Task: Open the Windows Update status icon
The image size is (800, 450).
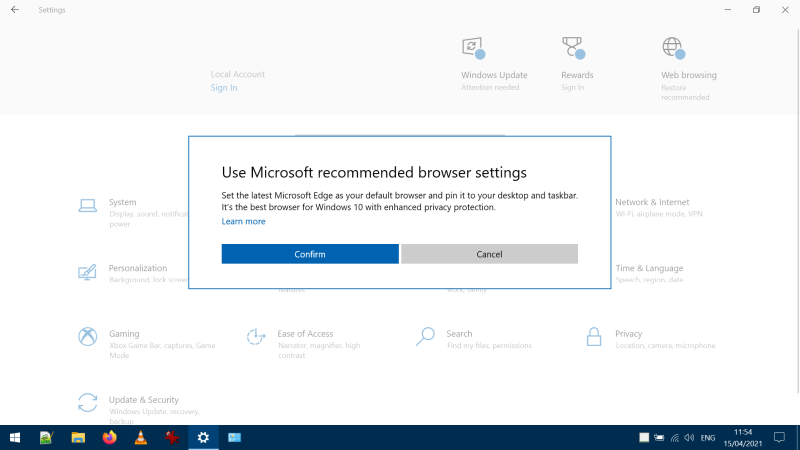Action: [473, 48]
